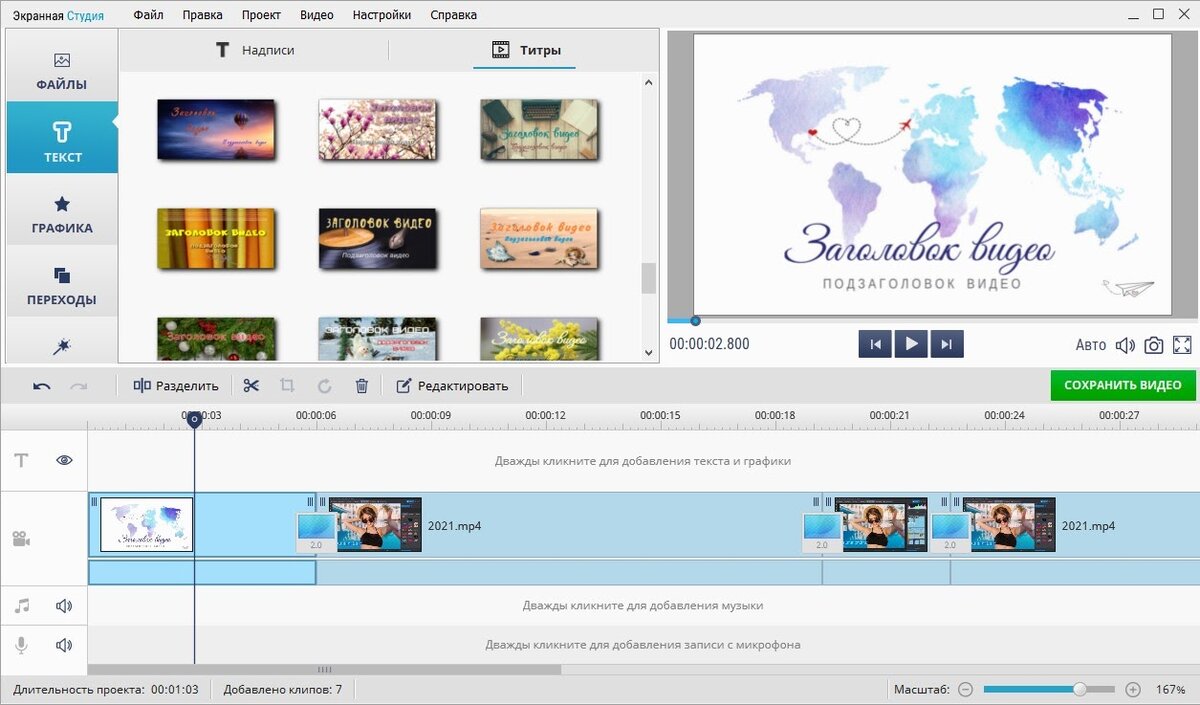The image size is (1200, 705).
Task: Click the video track camera icon
Action: [x=21, y=539]
